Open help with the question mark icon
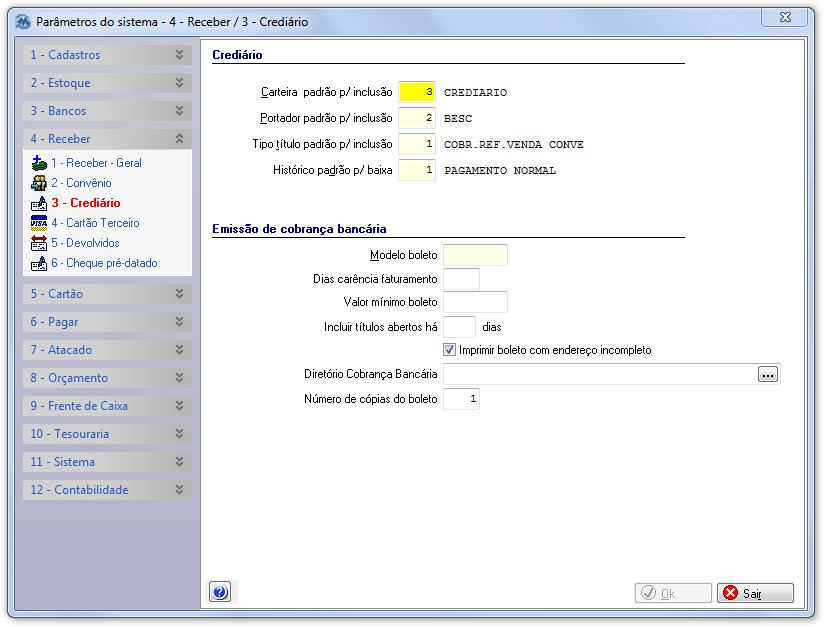The height and width of the screenshot is (627, 825). coord(220,592)
